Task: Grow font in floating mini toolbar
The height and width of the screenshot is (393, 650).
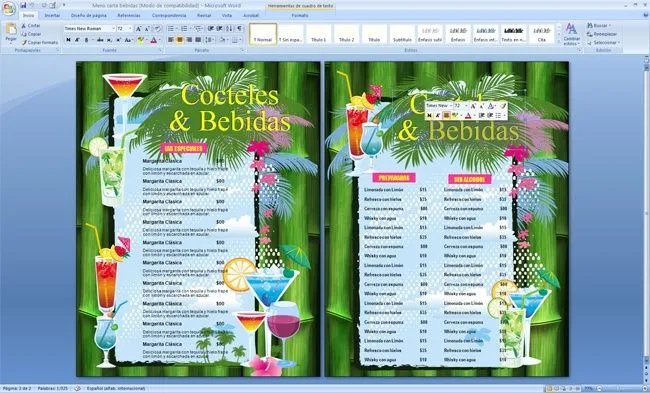Action: (x=473, y=107)
